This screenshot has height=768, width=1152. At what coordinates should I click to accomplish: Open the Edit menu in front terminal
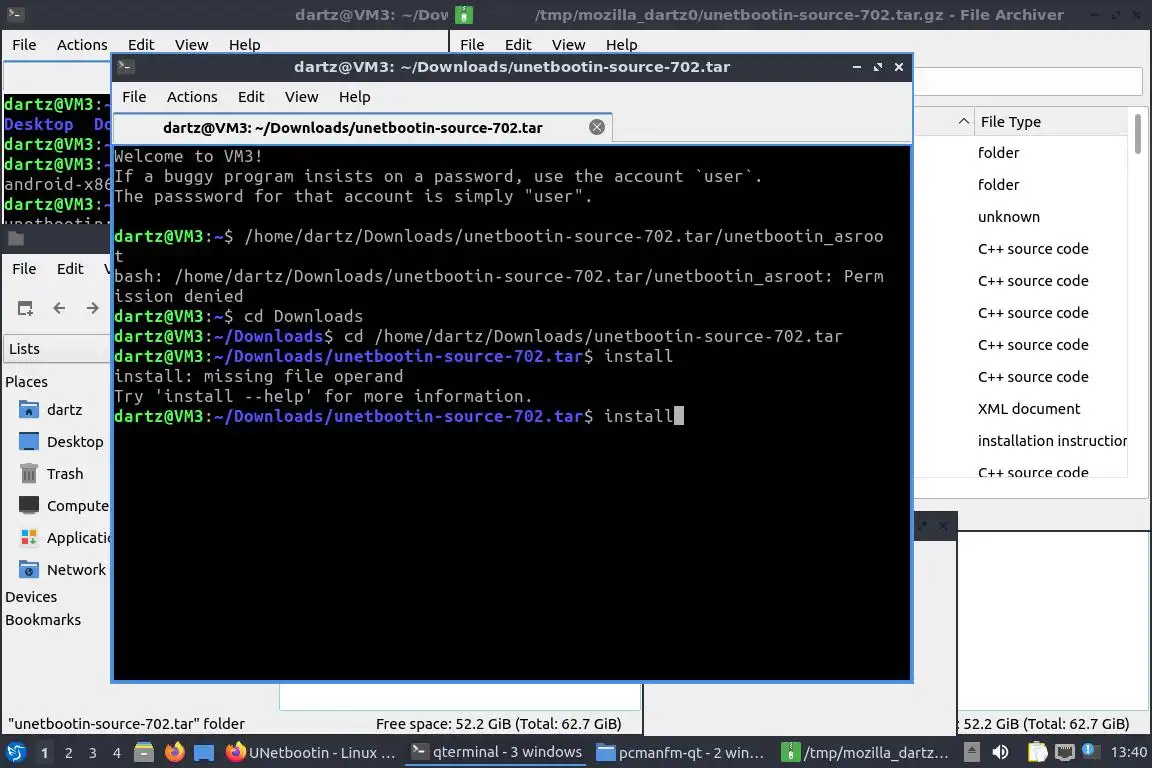(251, 97)
